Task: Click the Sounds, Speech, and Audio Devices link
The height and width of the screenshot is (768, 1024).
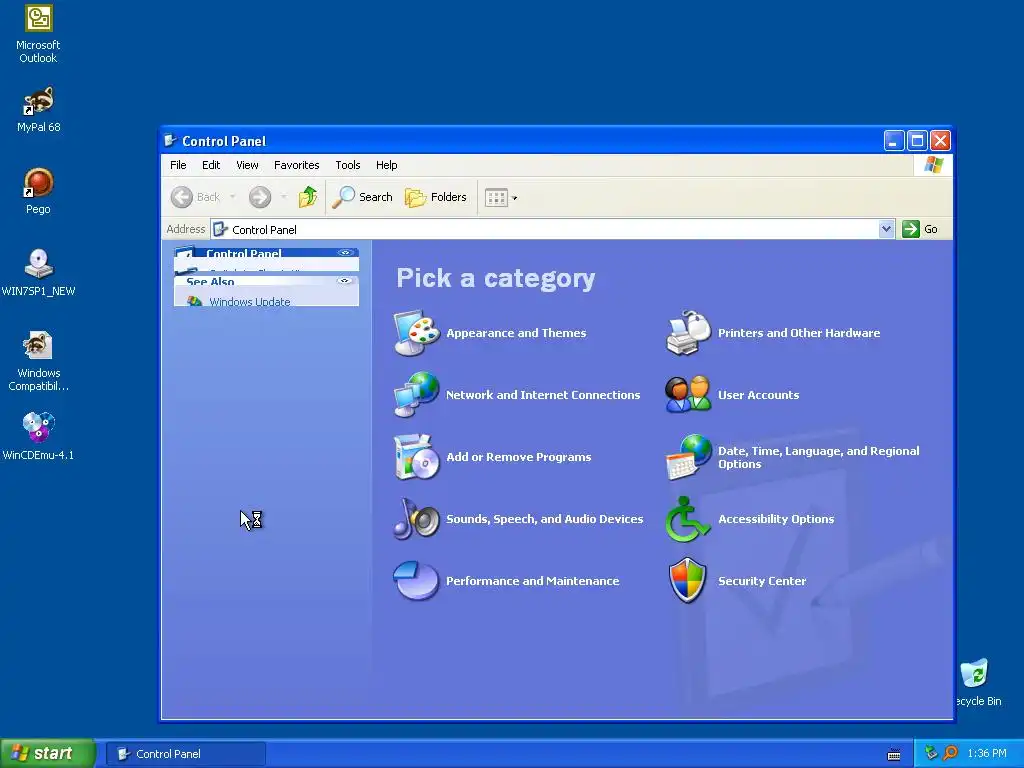Action: (x=544, y=519)
